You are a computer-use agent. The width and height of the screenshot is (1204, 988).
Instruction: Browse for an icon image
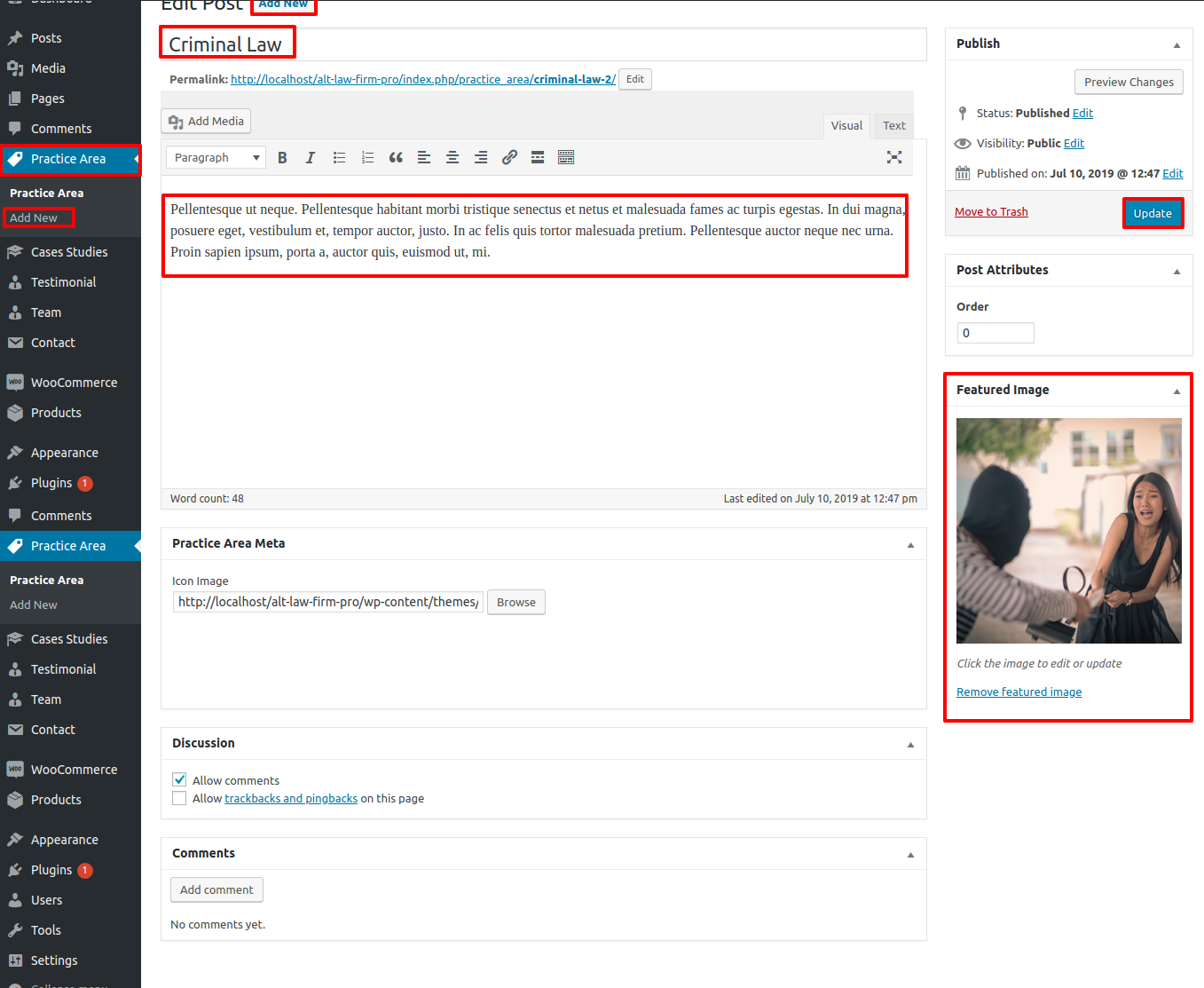click(516, 602)
